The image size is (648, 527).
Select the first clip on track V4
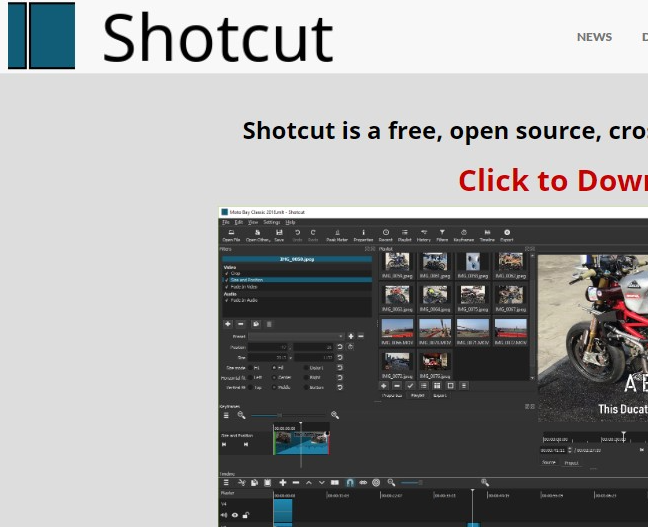[283, 510]
